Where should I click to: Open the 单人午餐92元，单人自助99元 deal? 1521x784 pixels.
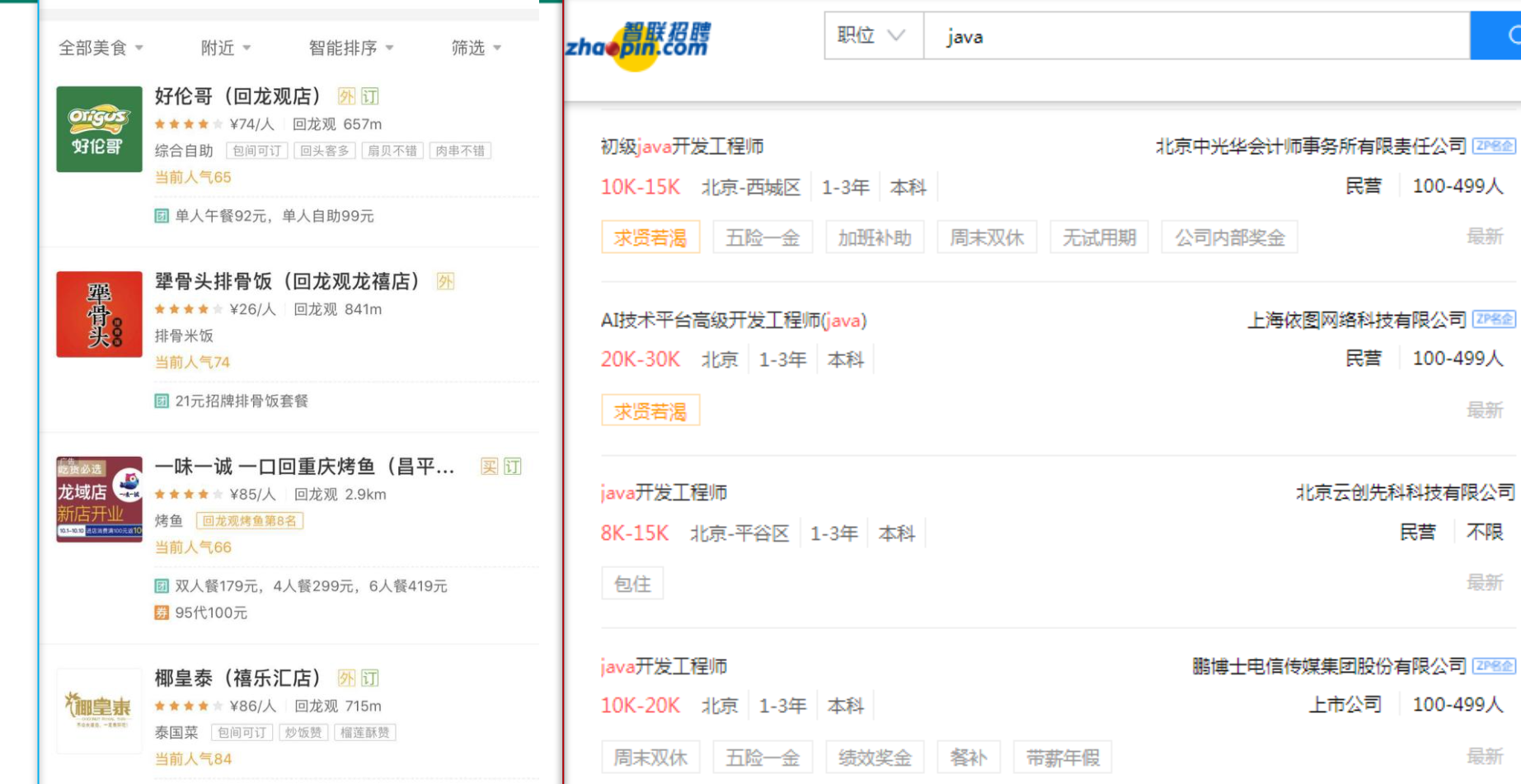tap(275, 216)
